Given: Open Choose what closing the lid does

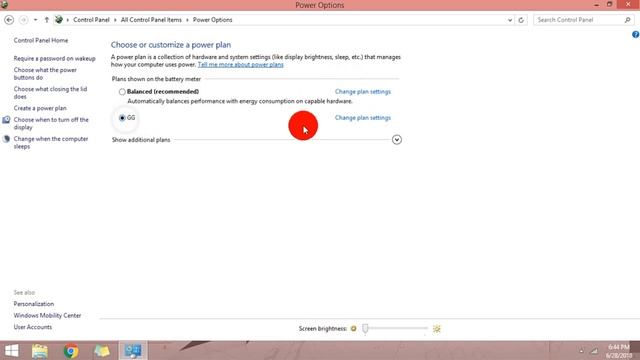Looking at the screenshot, I should [x=50, y=93].
